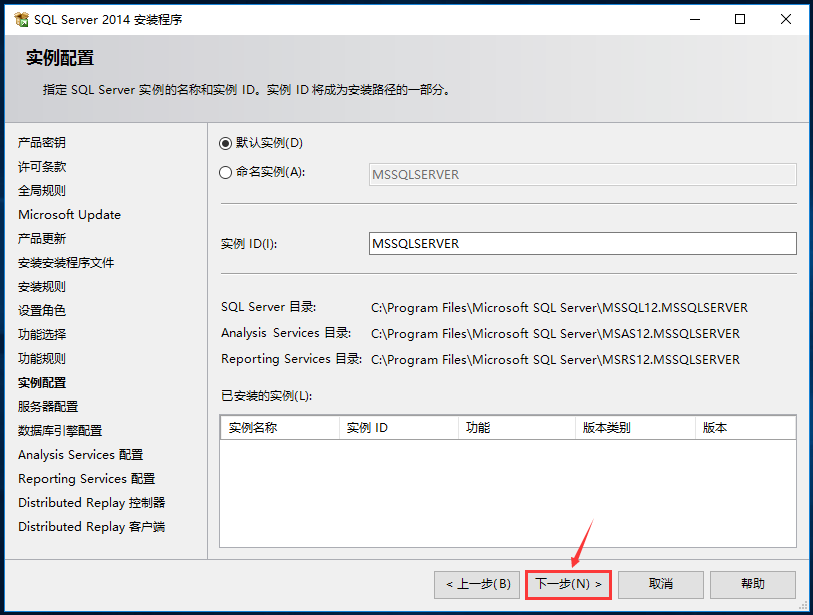813x615 pixels.
Task: Go to the Microsoft Update step
Action: (x=69, y=214)
